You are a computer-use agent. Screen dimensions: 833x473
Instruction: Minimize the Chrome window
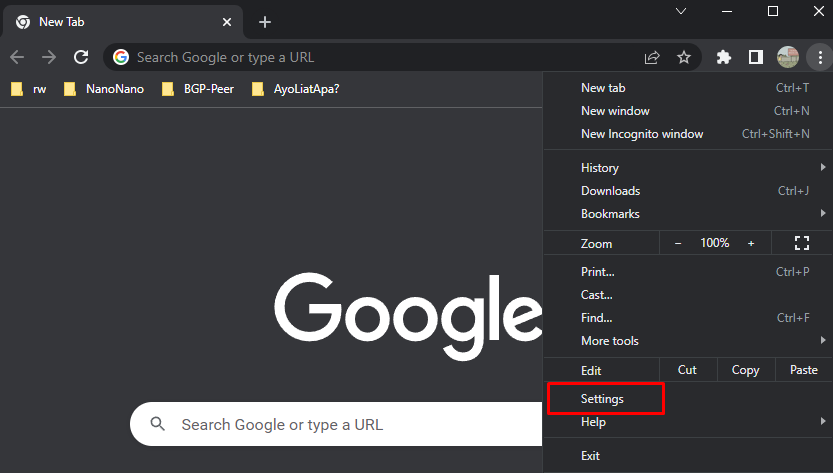(727, 11)
